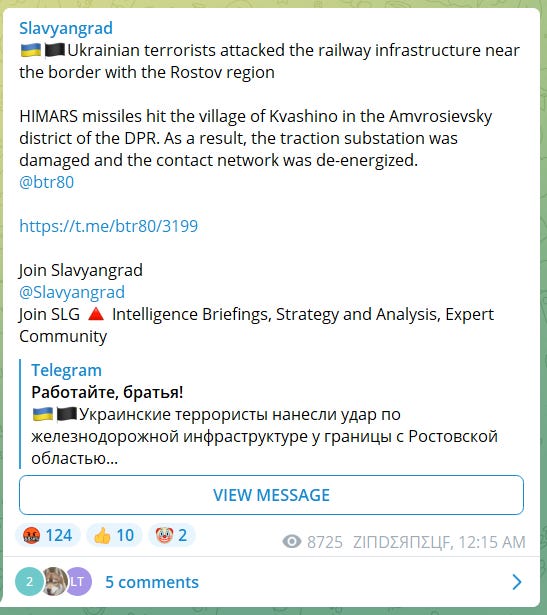Follow the t.me/btr80/3199 link
547x615 pixels.
click(109, 226)
